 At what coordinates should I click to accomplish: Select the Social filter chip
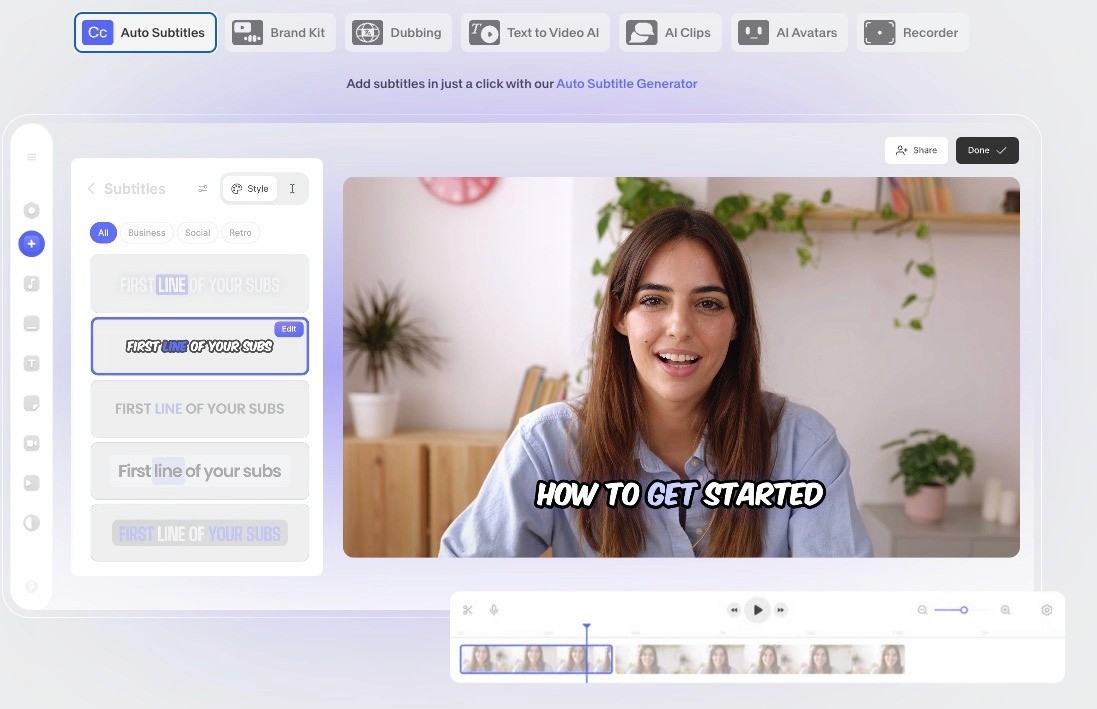[197, 232]
